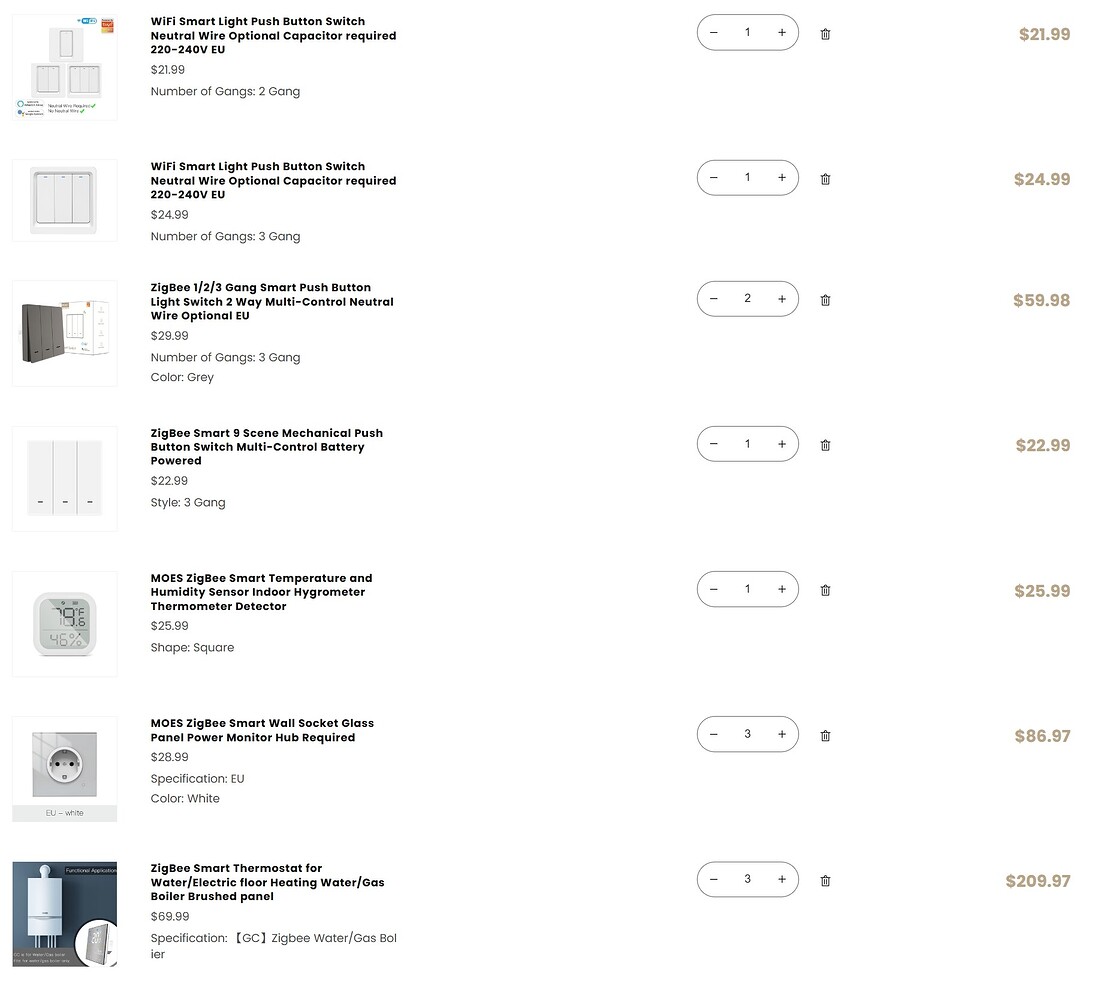The image size is (1104, 998).
Task: Click the wall socket product image
Action: 65,766
